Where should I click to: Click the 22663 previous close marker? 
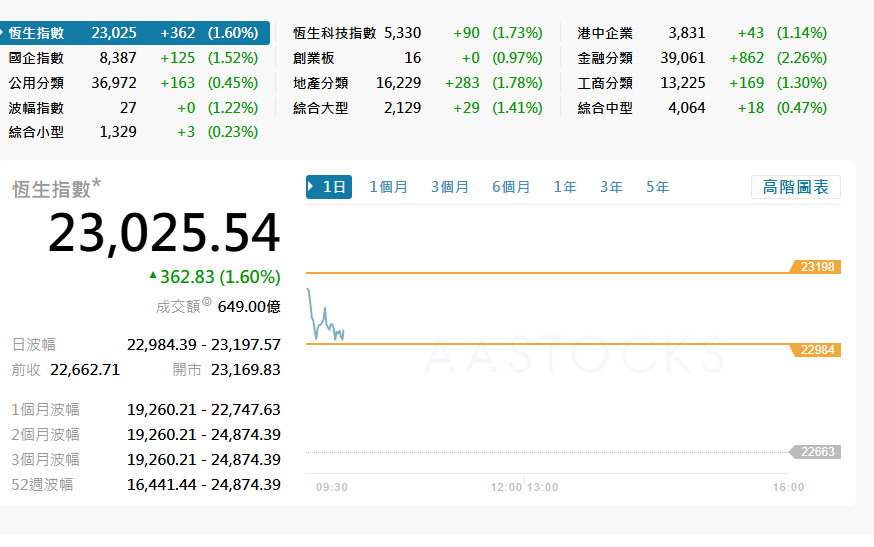point(817,452)
